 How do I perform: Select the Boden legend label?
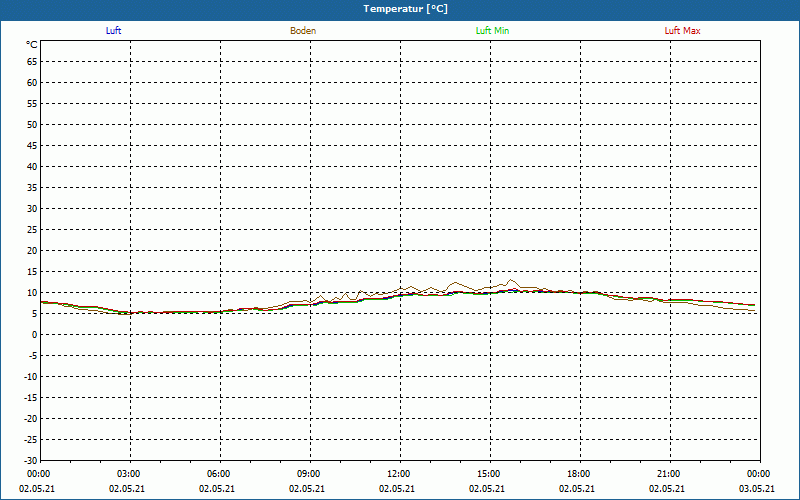[x=303, y=31]
